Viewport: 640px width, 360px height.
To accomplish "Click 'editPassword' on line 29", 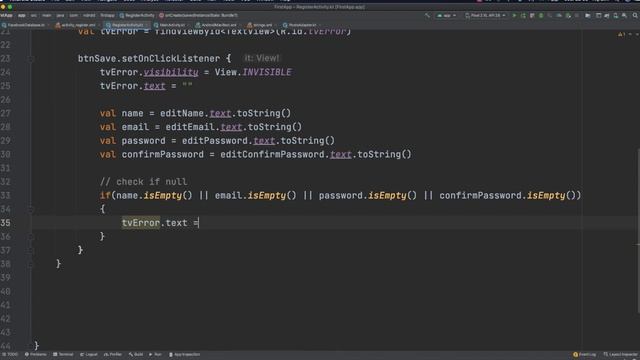I will pyautogui.click(x=215, y=141).
